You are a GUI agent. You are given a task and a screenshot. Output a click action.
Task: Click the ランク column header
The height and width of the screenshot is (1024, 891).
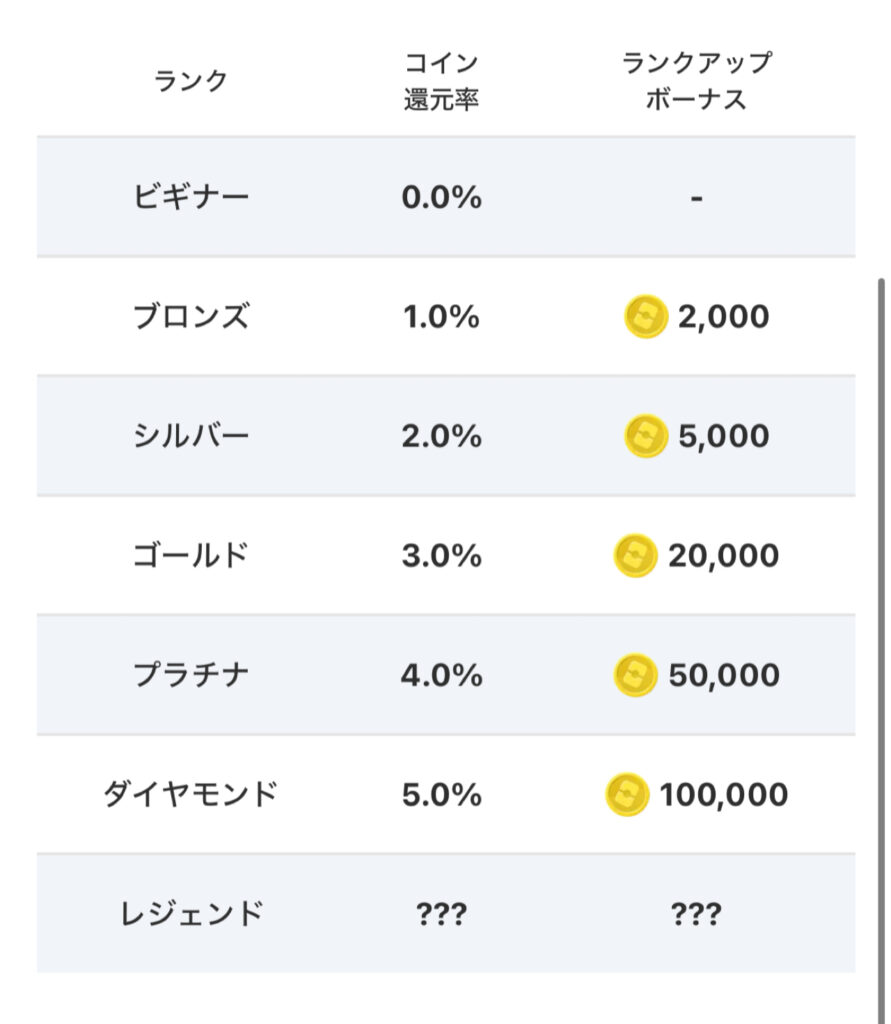click(191, 81)
